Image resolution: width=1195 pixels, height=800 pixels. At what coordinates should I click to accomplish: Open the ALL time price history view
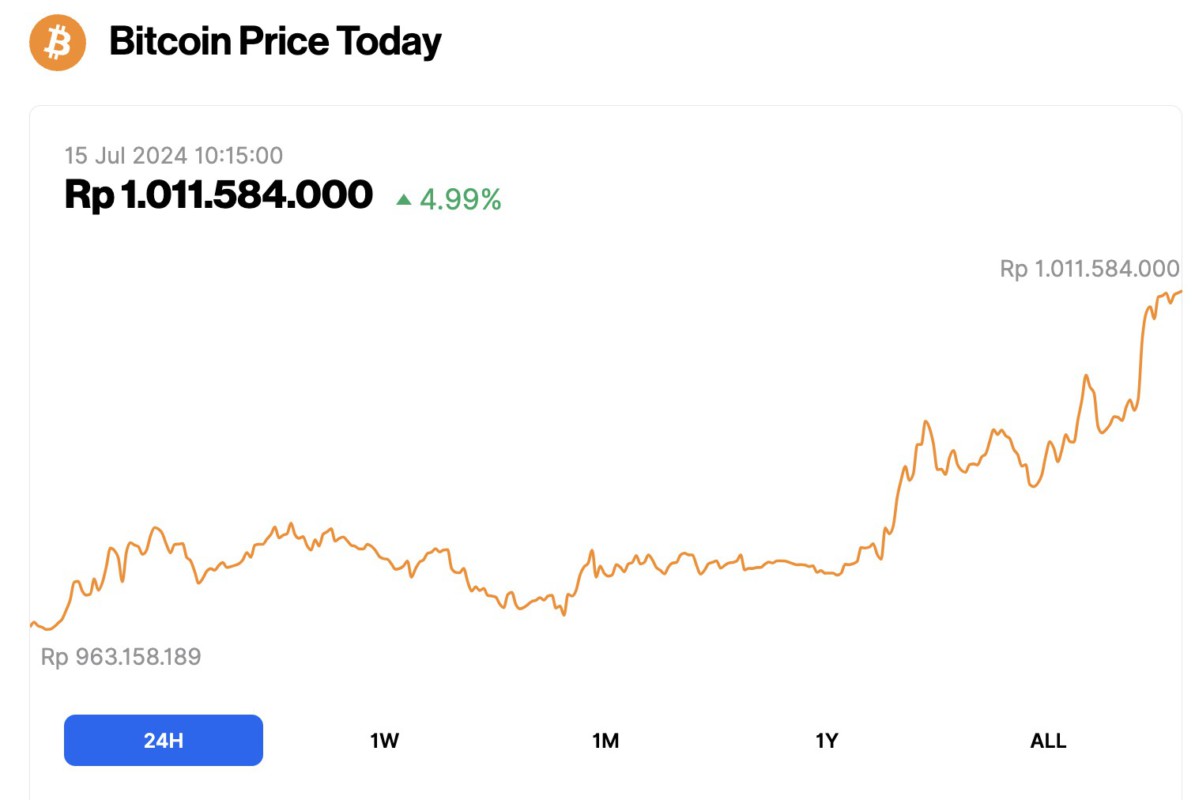pyautogui.click(x=1047, y=740)
